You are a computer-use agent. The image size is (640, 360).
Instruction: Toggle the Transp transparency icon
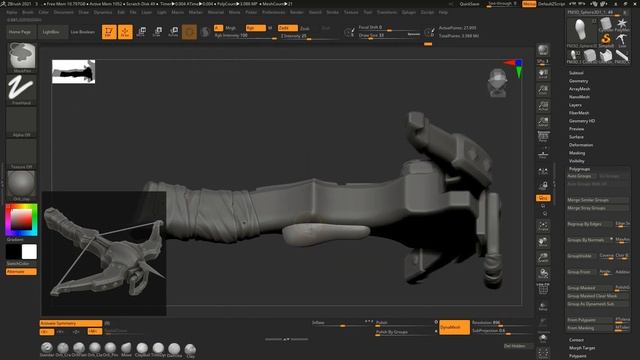pyautogui.click(x=543, y=306)
